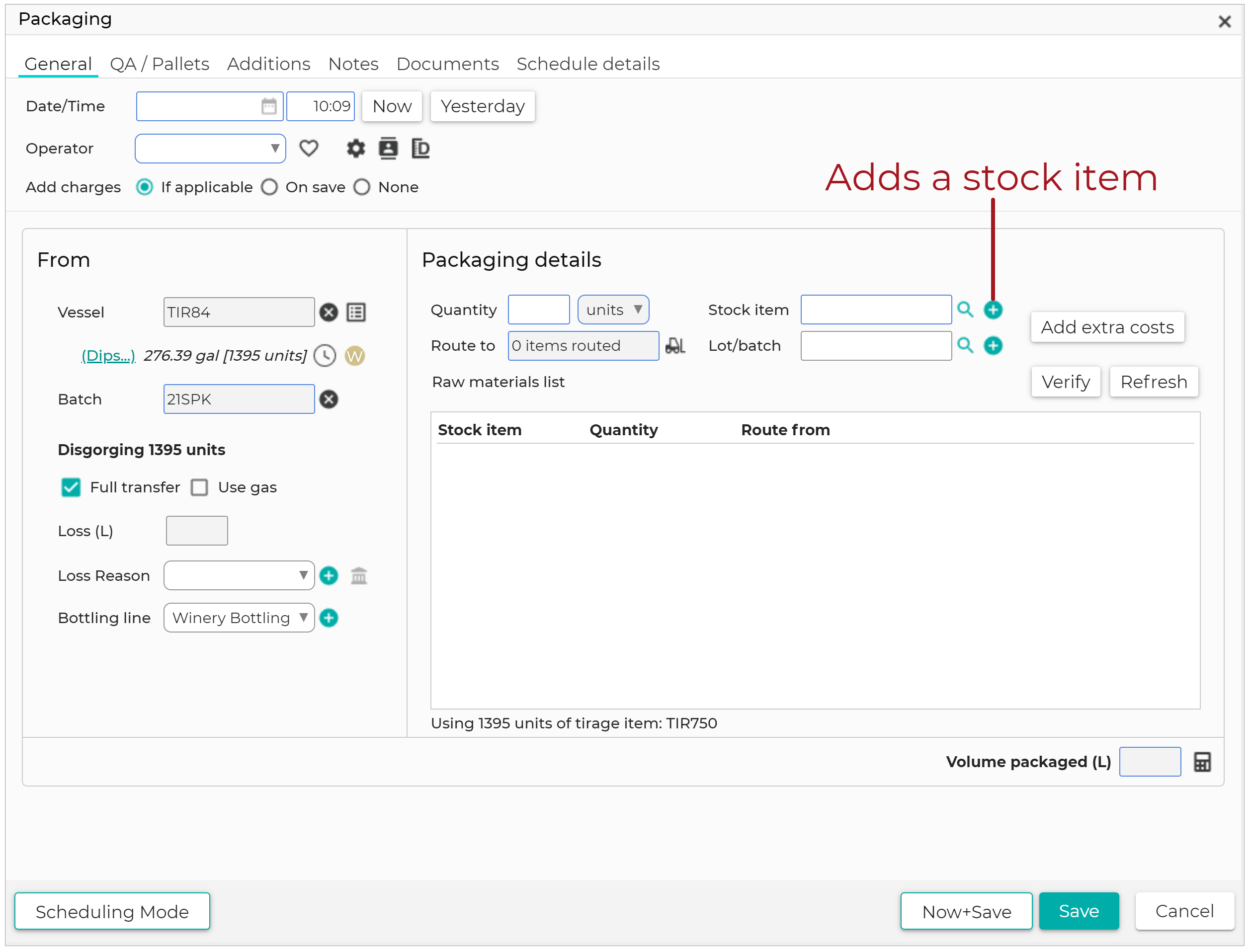Click the Now button
The width and height of the screenshot is (1251, 952).
point(392,106)
